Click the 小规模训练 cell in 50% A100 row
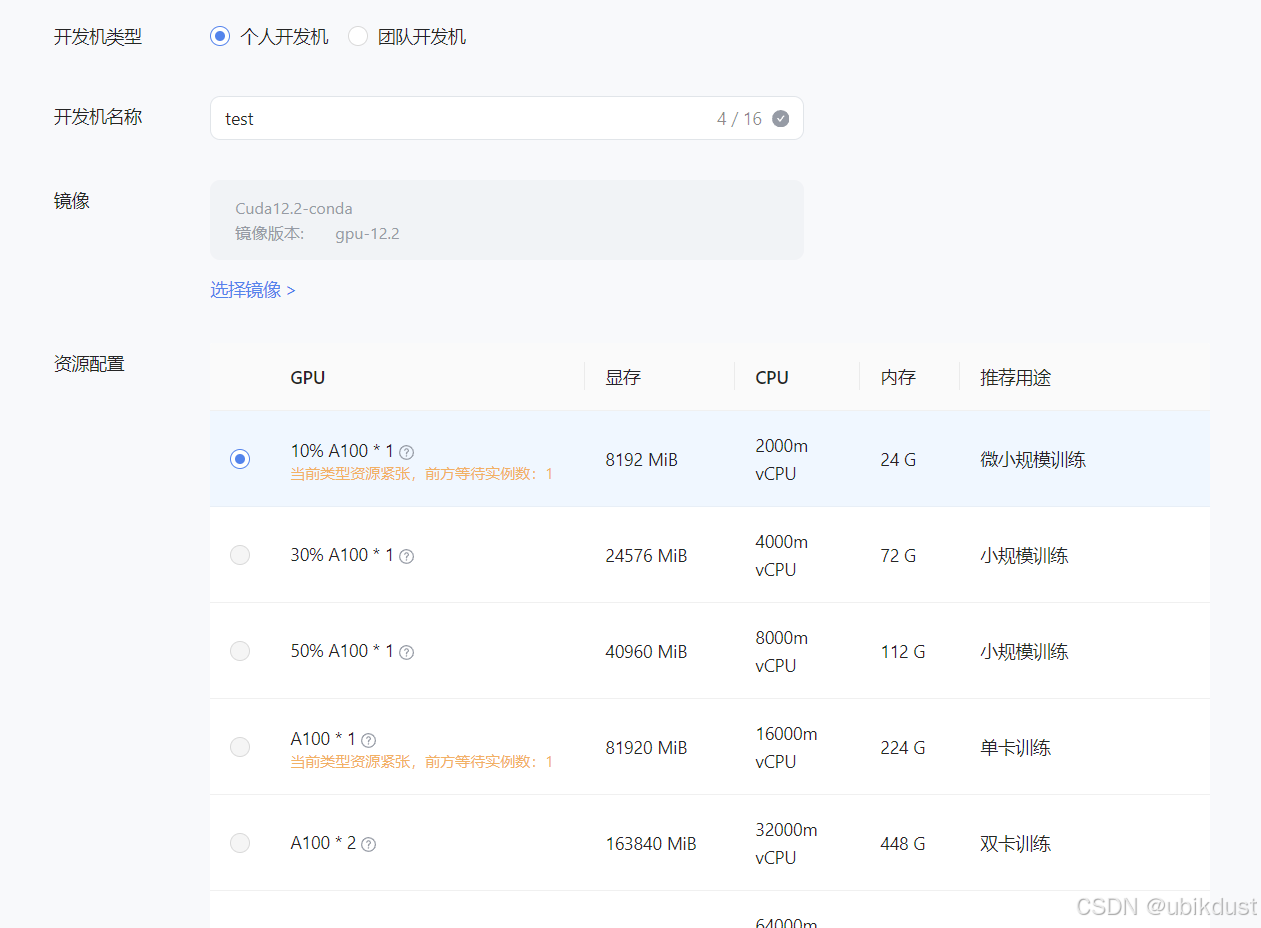The width and height of the screenshot is (1261, 928). 1024,652
